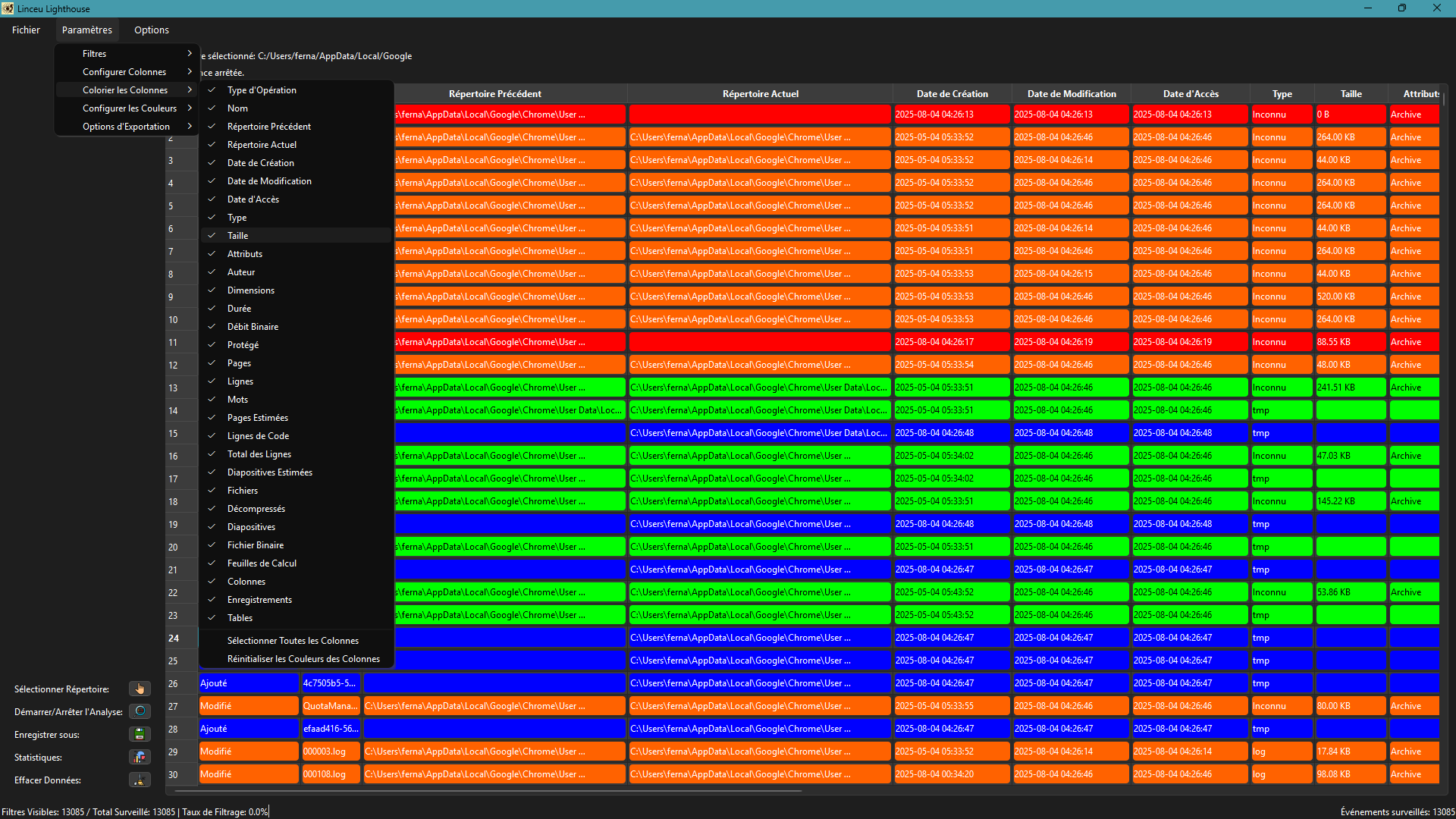The width and height of the screenshot is (1456, 819).
Task: Toggle the Date de Création coloring option
Action: click(260, 163)
